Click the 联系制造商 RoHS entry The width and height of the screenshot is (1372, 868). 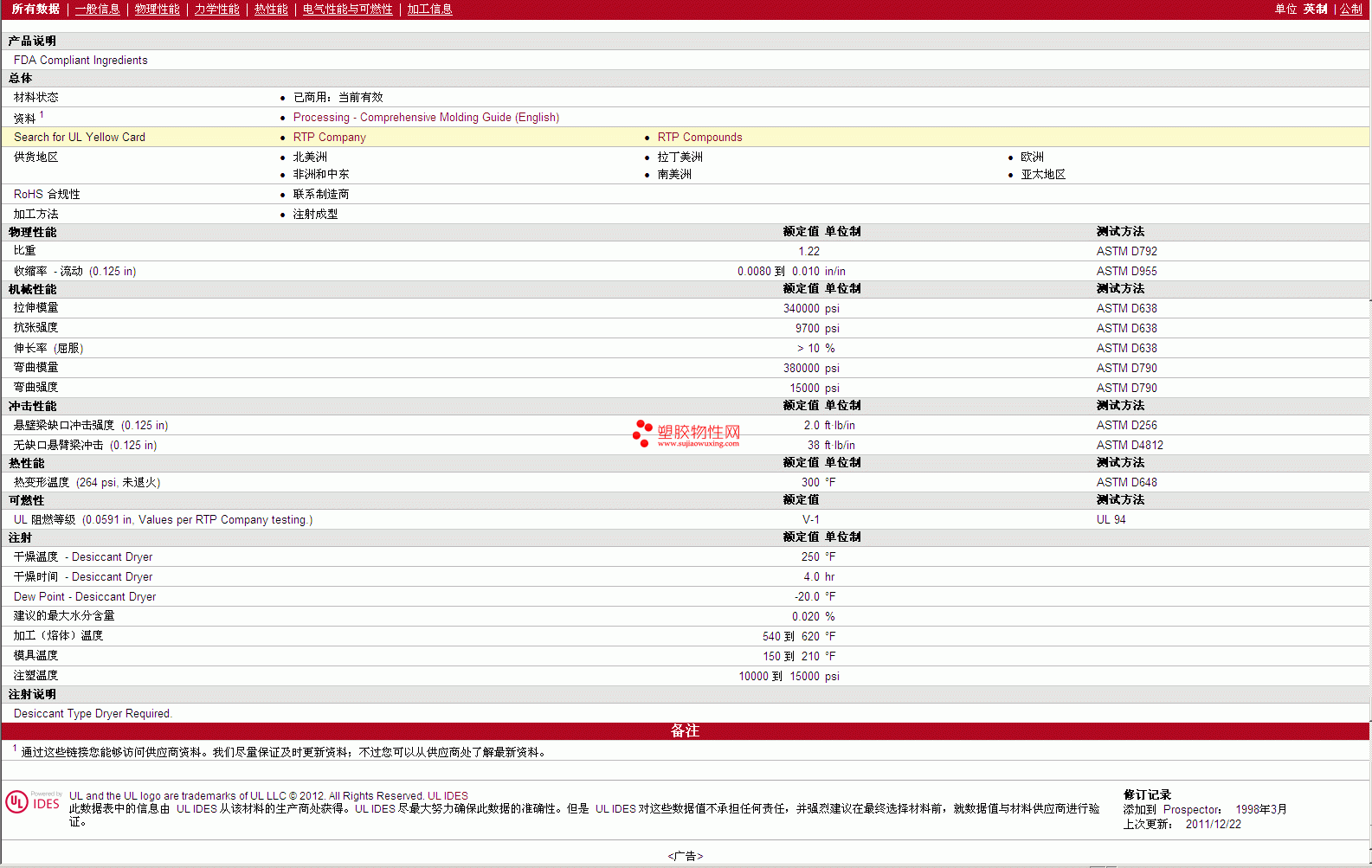coord(321,195)
